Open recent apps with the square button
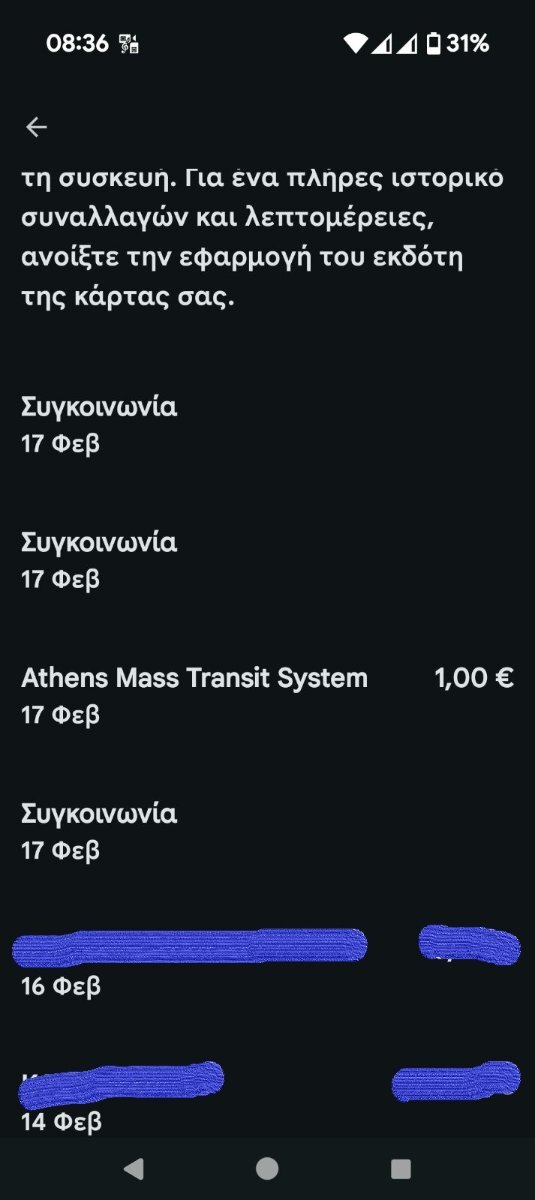 point(401,1168)
